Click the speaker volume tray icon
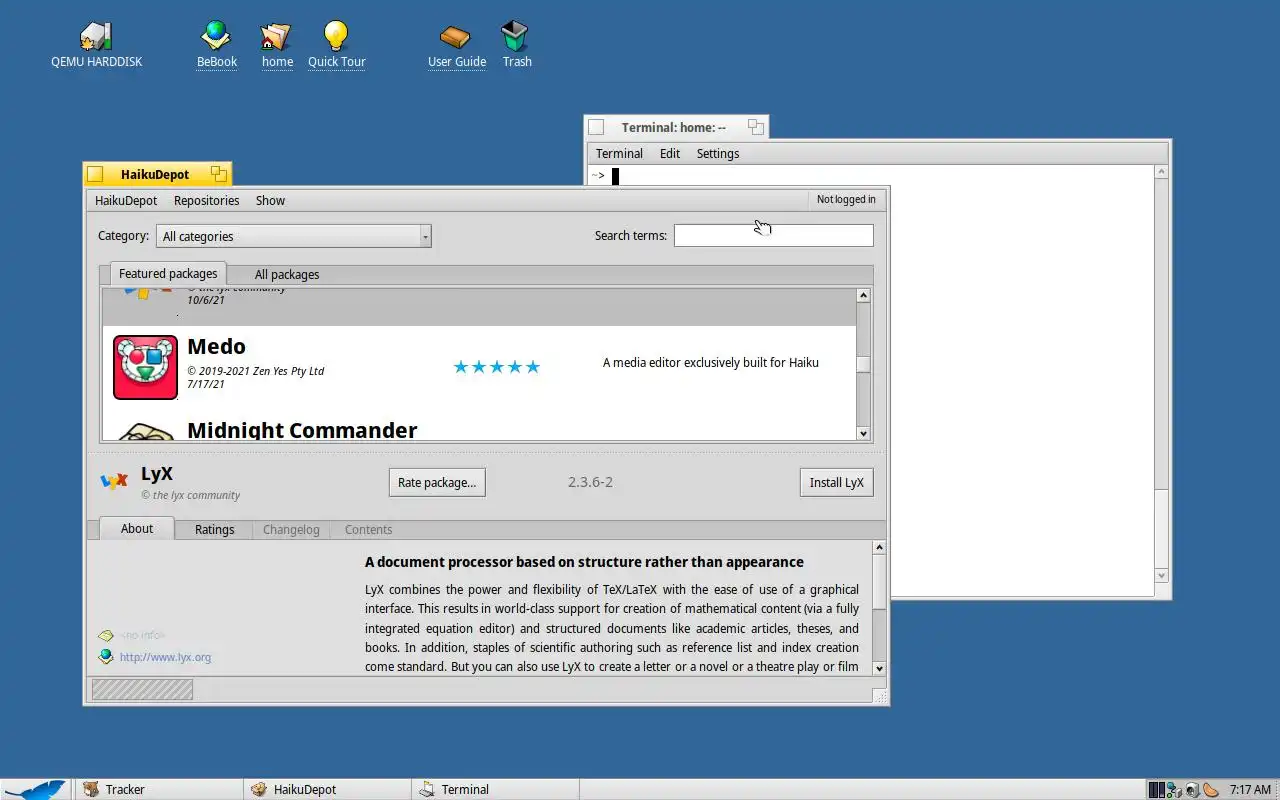This screenshot has width=1280, height=800. pyautogui.click(x=1192, y=789)
